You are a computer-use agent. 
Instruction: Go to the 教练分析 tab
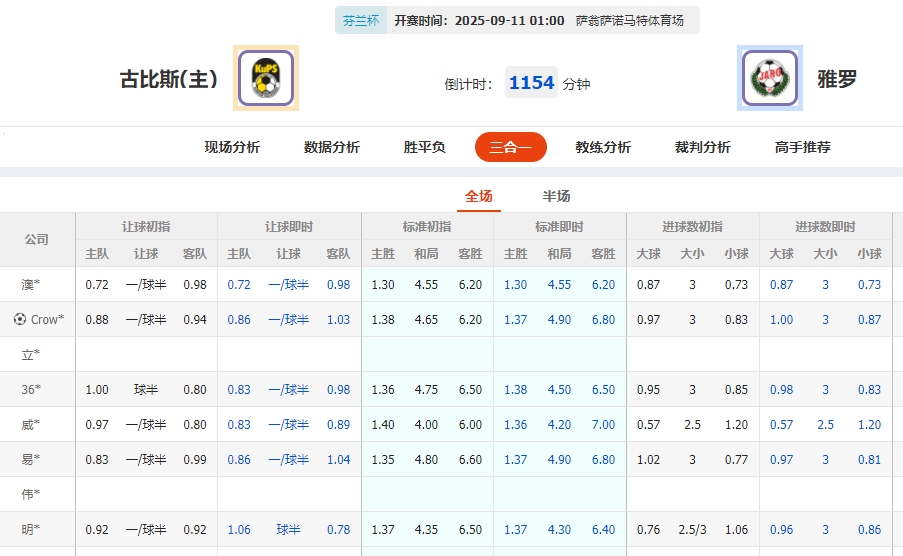point(603,147)
